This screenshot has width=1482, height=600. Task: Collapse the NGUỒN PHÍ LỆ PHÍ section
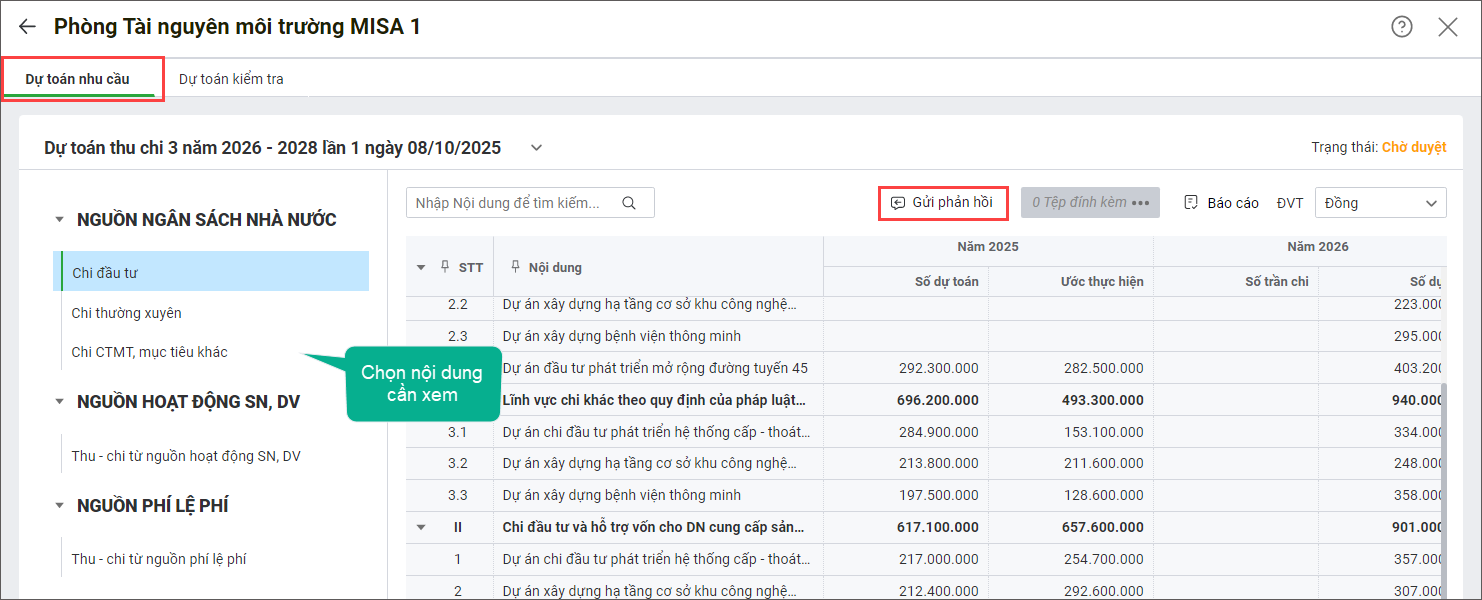coord(59,506)
